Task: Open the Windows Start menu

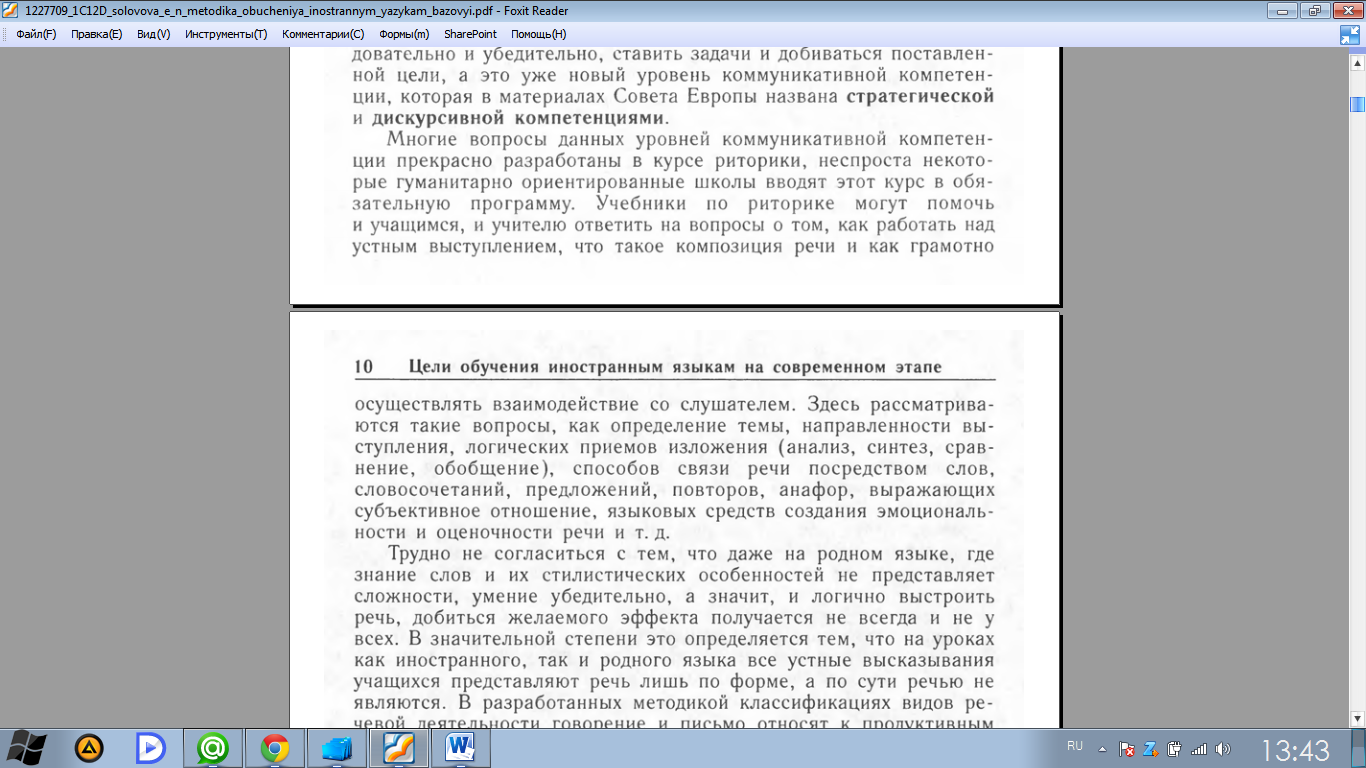Action: (x=27, y=747)
